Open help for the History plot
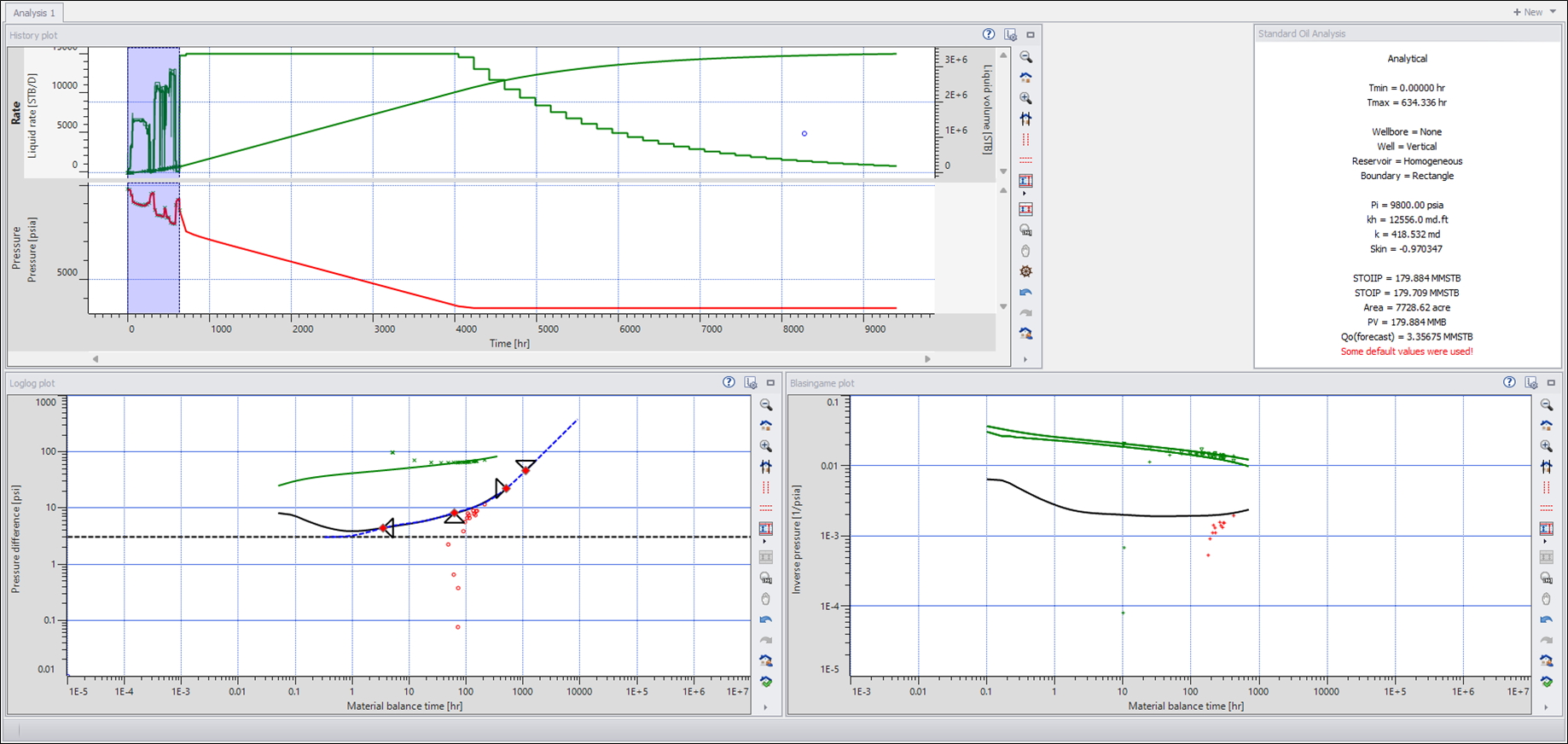 pos(988,35)
